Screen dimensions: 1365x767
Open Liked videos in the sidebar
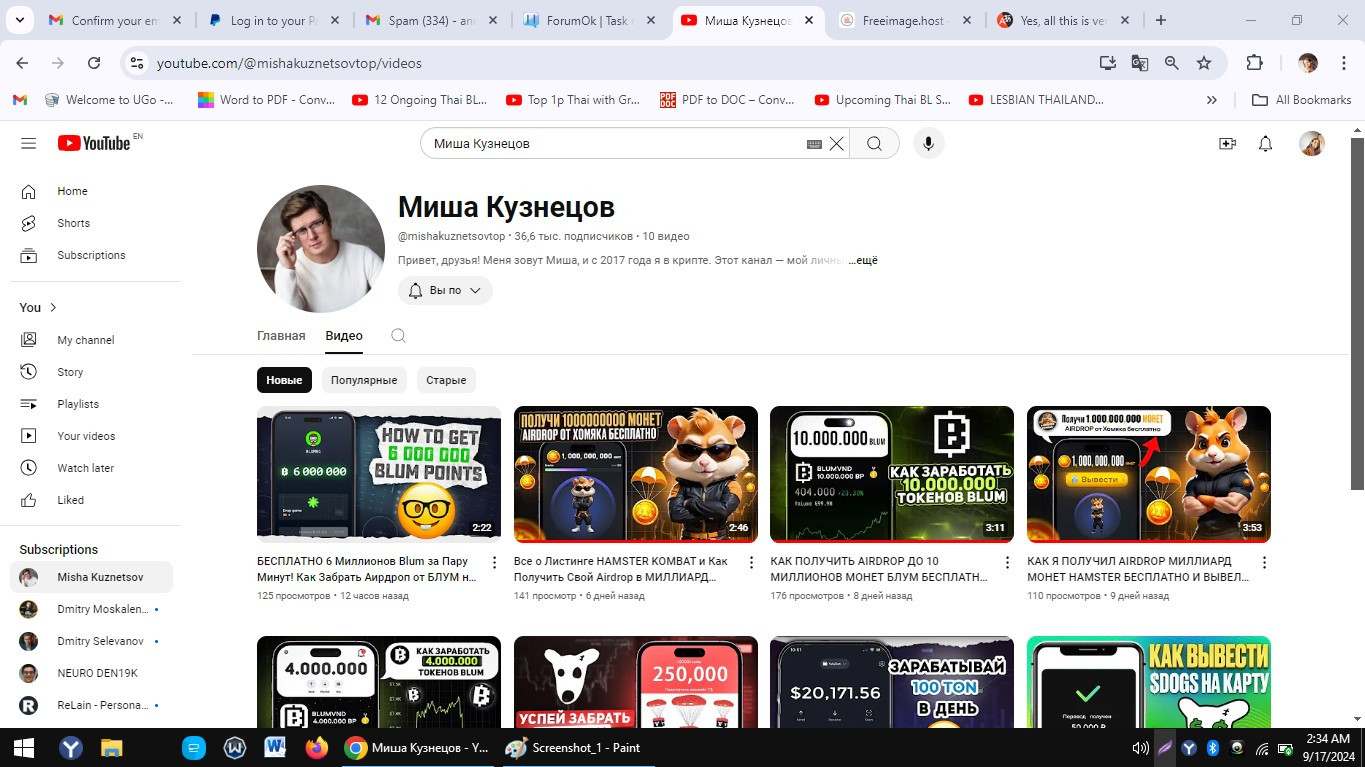pos(91,500)
